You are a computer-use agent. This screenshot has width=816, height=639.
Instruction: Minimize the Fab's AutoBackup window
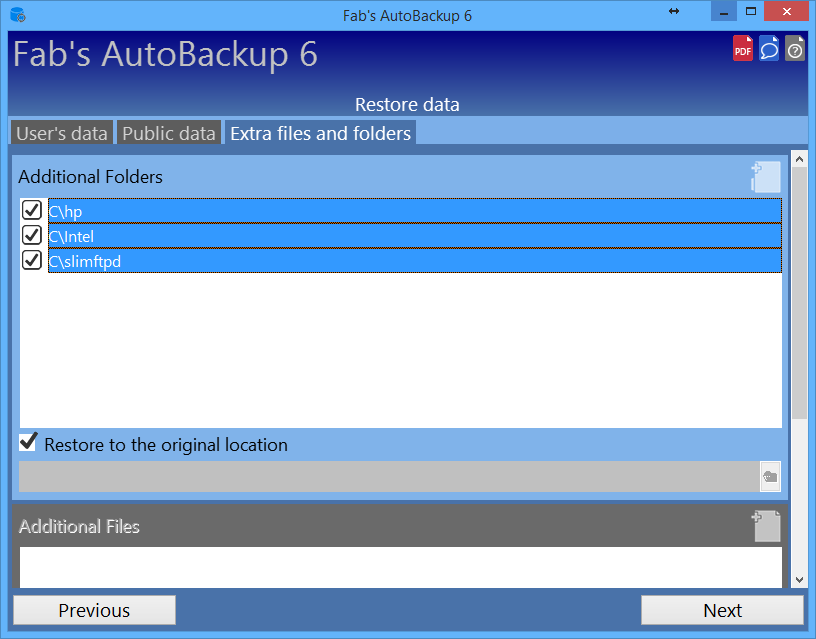coord(724,11)
